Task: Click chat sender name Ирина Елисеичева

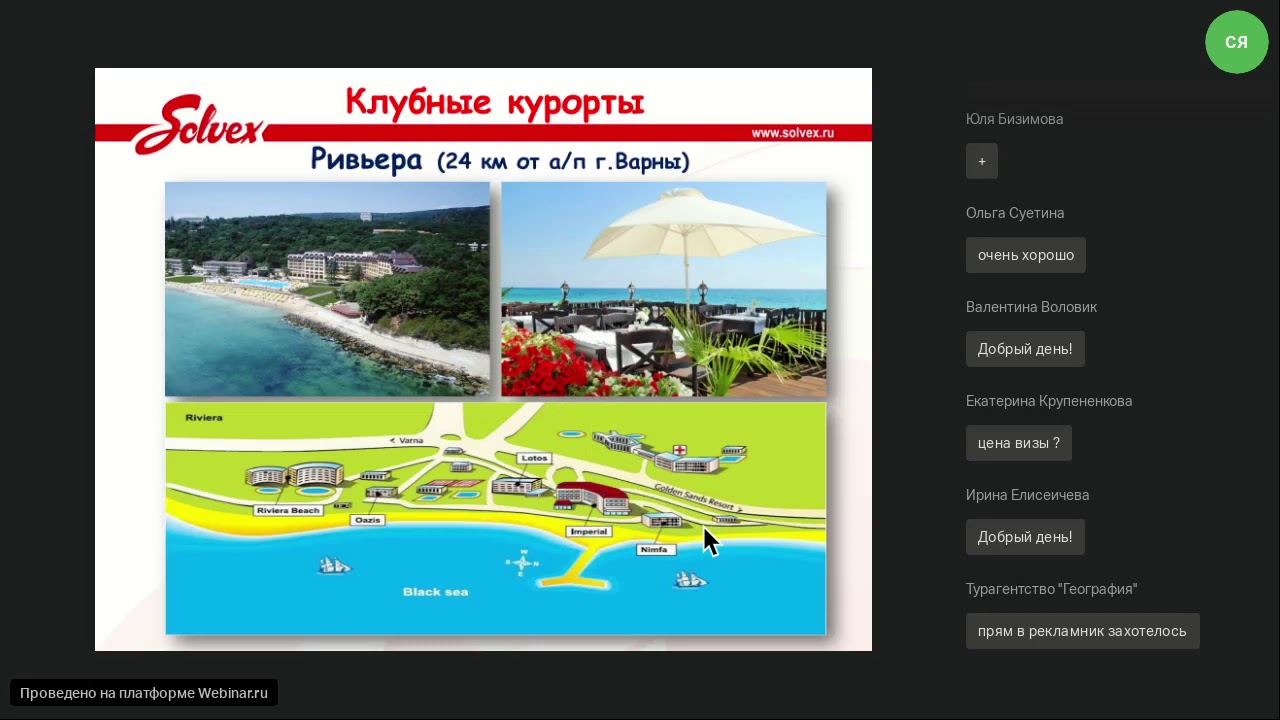Action: point(1027,495)
